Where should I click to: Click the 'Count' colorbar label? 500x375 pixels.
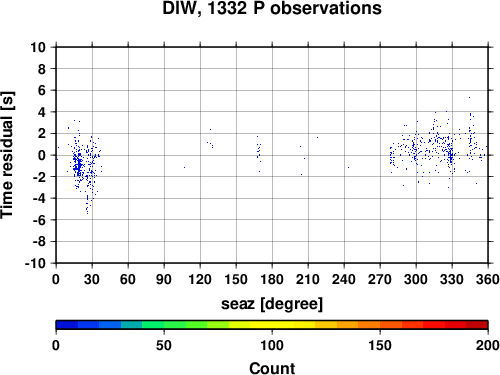[x=272, y=368]
